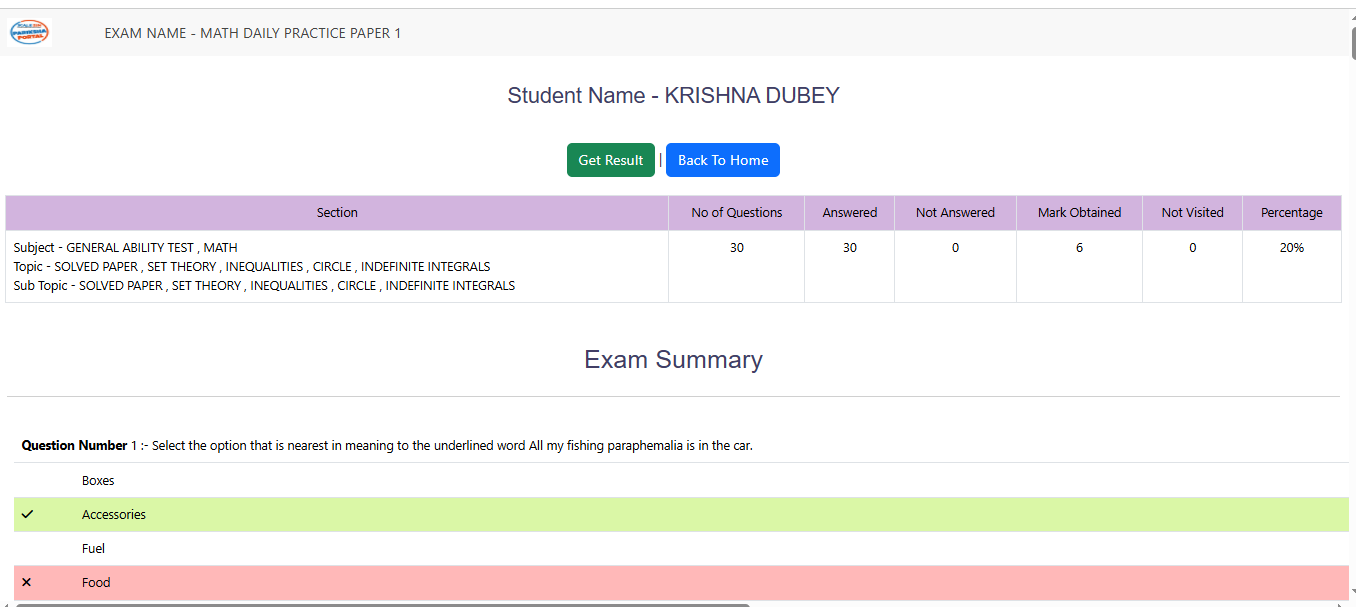The width and height of the screenshot is (1356, 607).
Task: Click the 20% percentage cell
Action: (x=1291, y=248)
